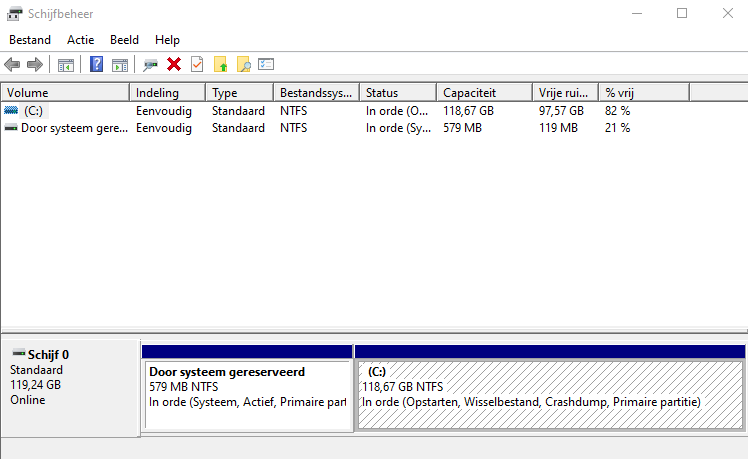Select the (C:) partition block in graphical view
Image resolution: width=748 pixels, height=459 pixels.
coord(551,395)
